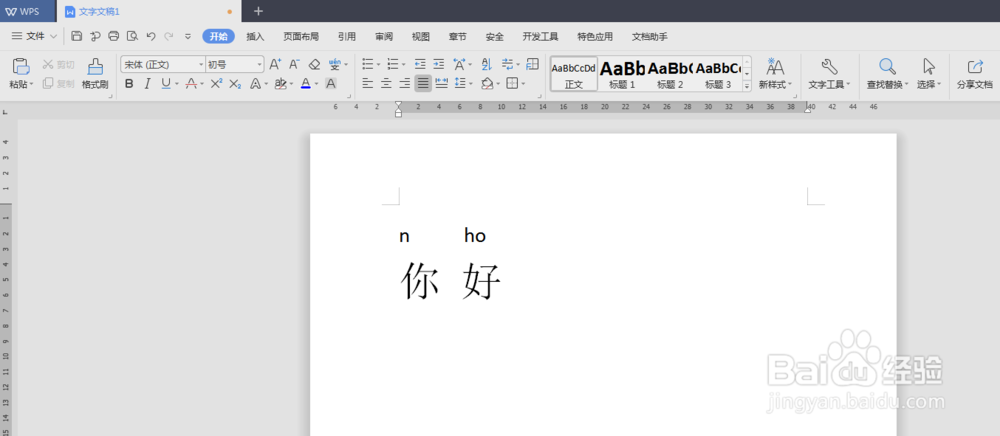Click the Sort A-Z icon
This screenshot has width=1000, height=436.
[487, 64]
